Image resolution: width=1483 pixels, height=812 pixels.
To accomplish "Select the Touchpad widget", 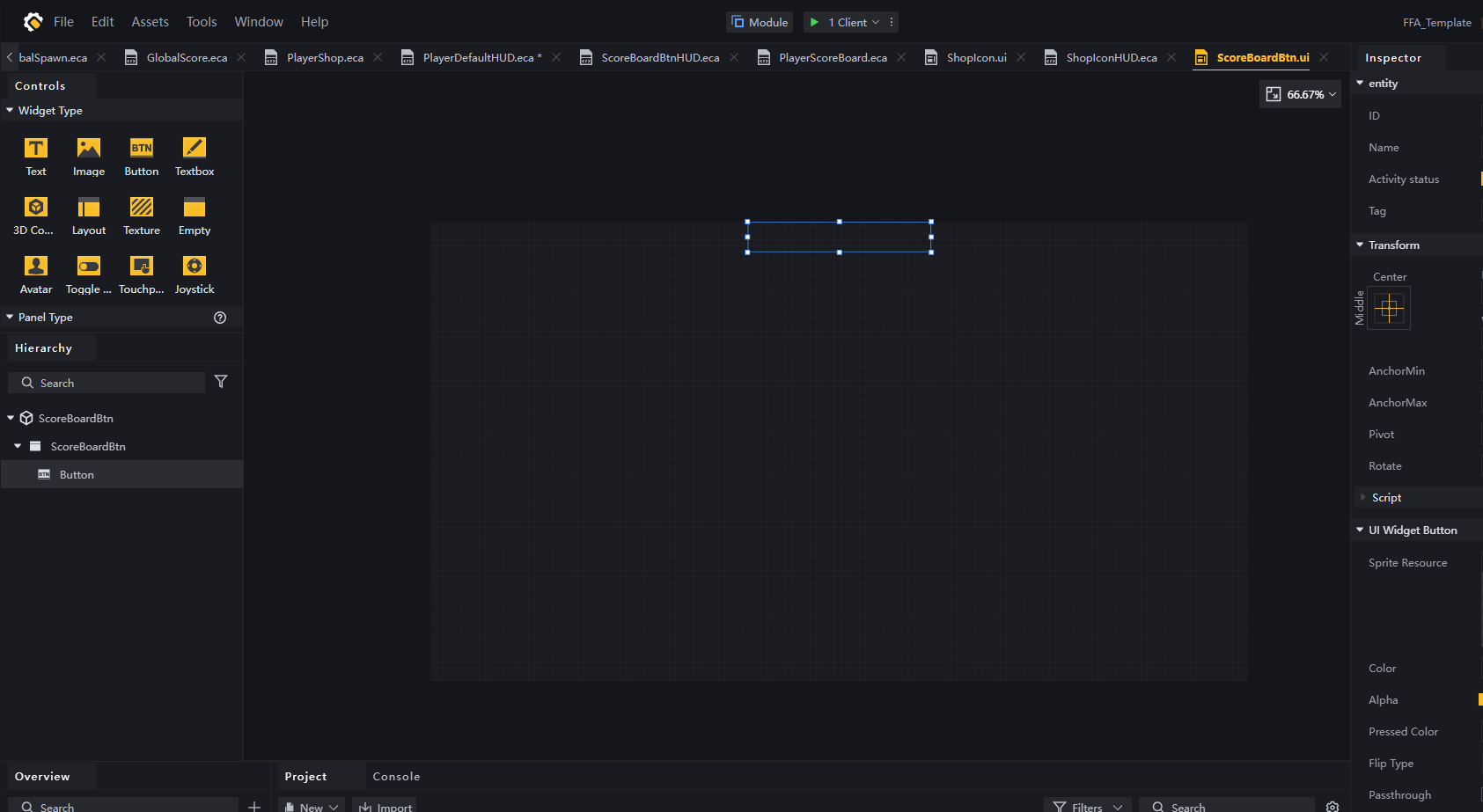I will click(142, 274).
